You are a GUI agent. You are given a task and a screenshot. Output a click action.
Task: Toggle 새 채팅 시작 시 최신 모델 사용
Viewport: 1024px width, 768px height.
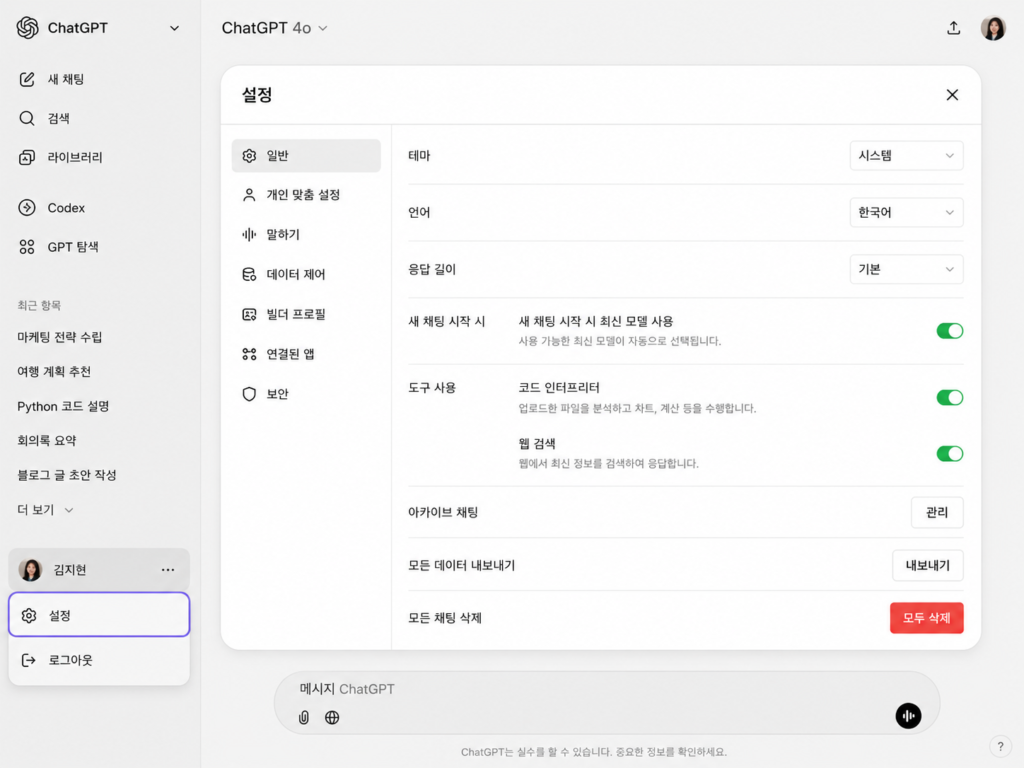[950, 331]
